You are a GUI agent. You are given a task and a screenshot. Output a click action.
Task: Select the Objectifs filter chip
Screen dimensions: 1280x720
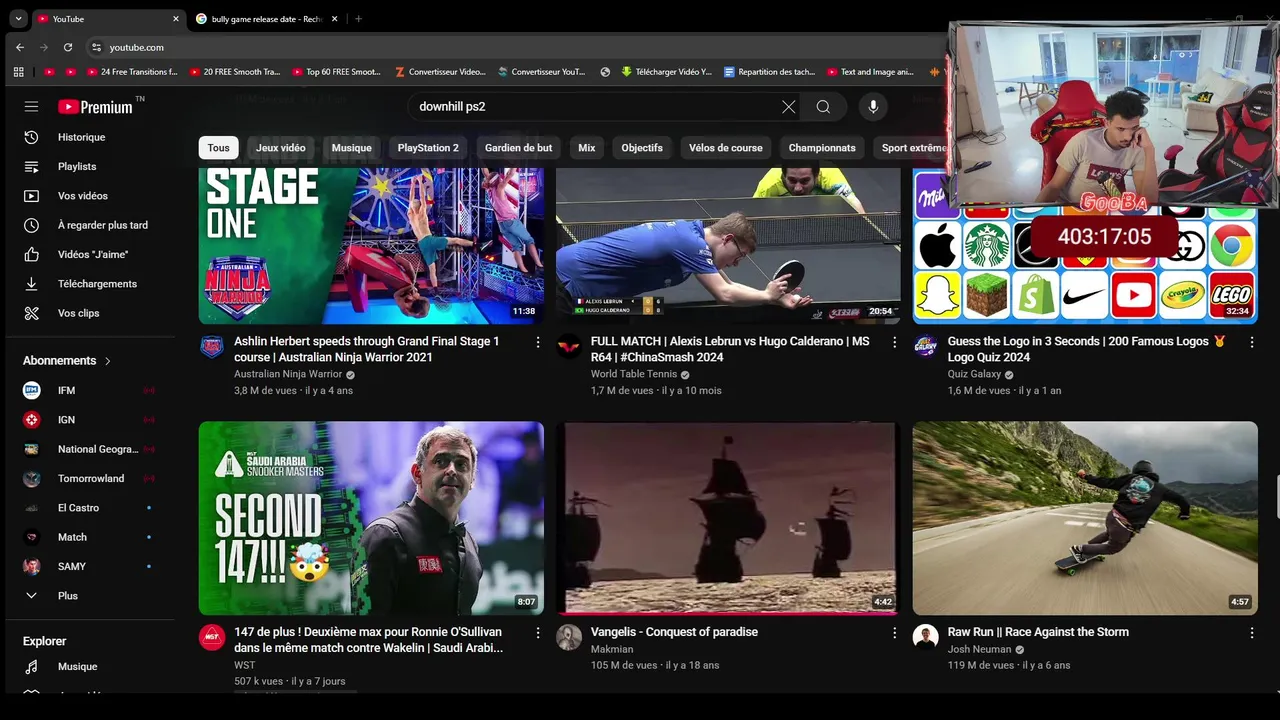pyautogui.click(x=642, y=148)
